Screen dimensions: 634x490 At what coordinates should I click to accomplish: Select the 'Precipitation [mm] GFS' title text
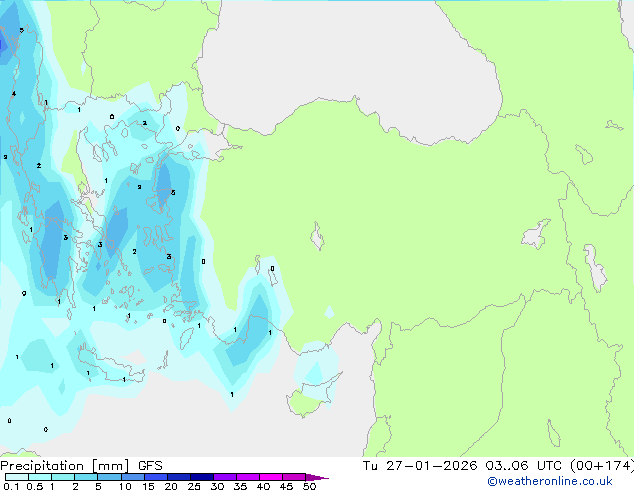click(x=81, y=466)
